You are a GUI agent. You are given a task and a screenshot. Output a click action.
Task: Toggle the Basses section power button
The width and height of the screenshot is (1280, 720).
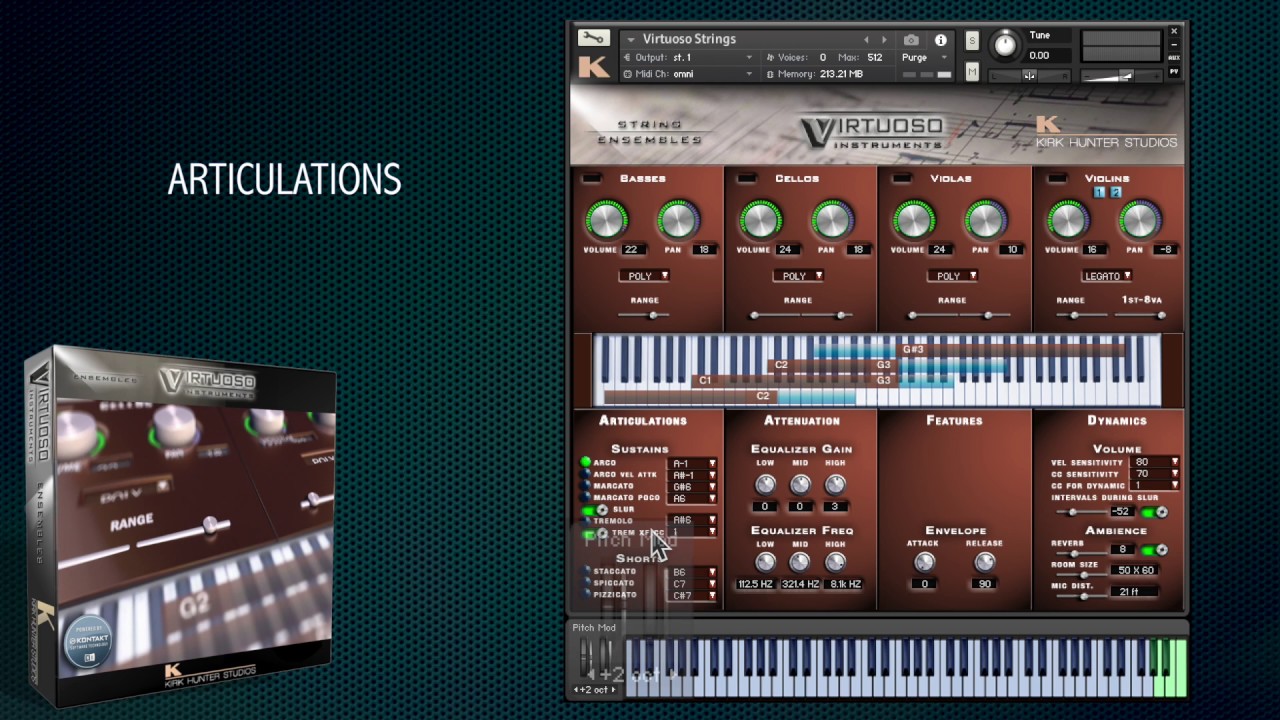click(x=592, y=178)
